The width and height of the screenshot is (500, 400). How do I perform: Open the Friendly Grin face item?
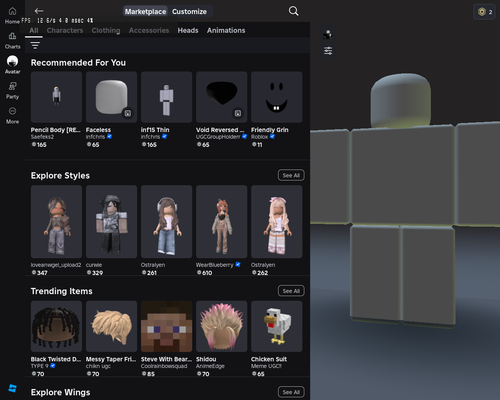tap(277, 97)
